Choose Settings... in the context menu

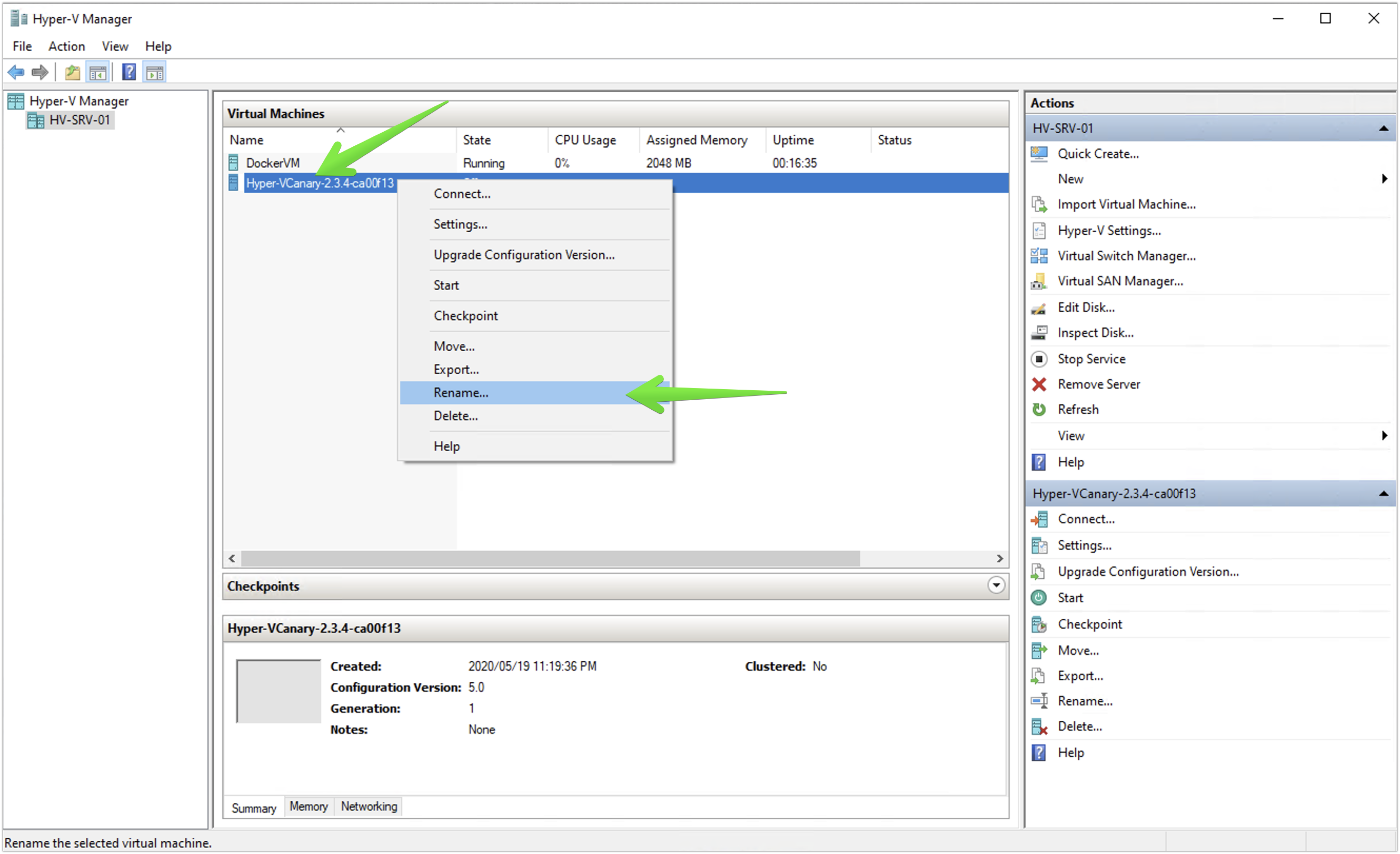point(535,225)
